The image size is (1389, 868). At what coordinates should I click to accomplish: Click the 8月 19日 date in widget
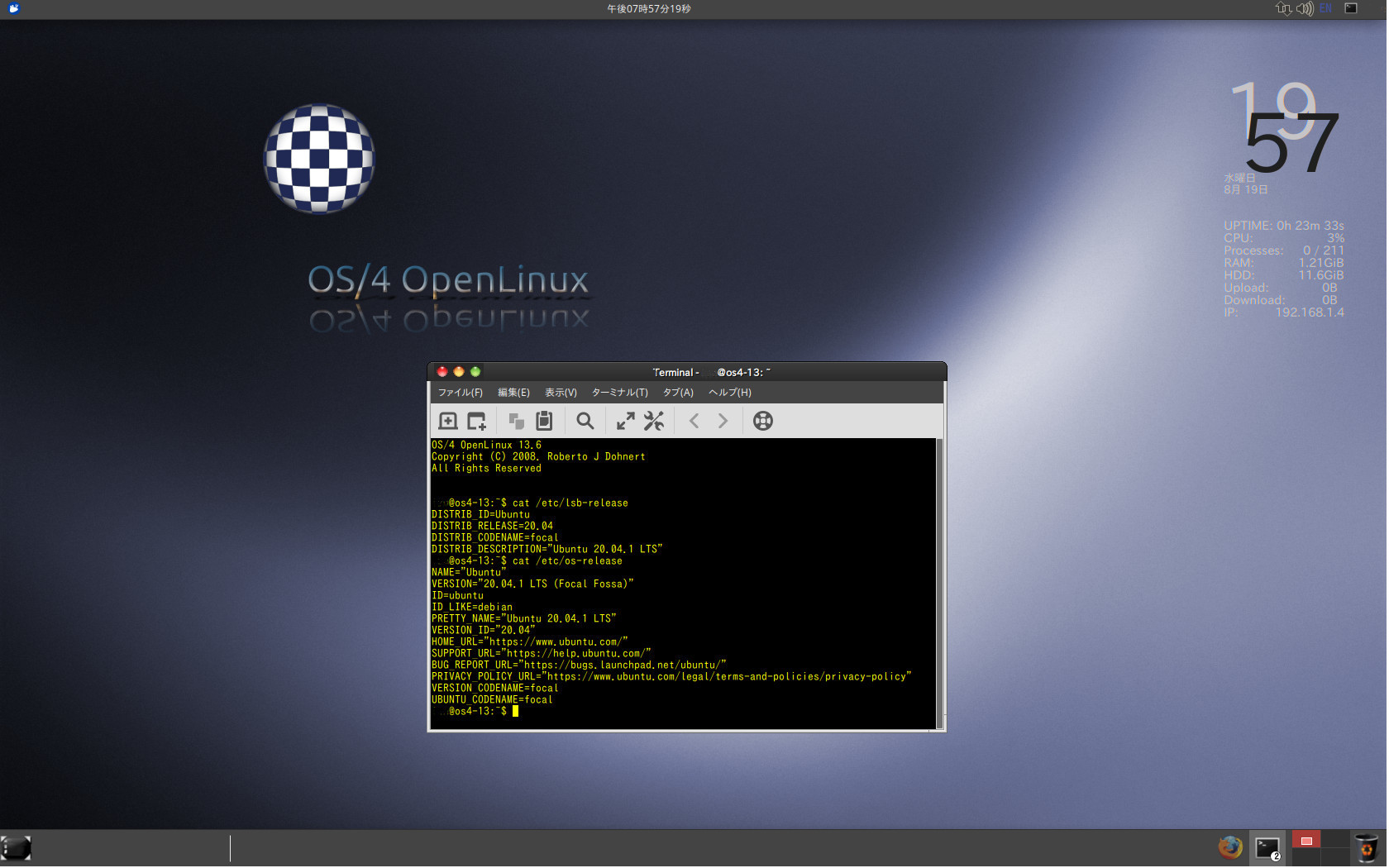pyautogui.click(x=1246, y=190)
